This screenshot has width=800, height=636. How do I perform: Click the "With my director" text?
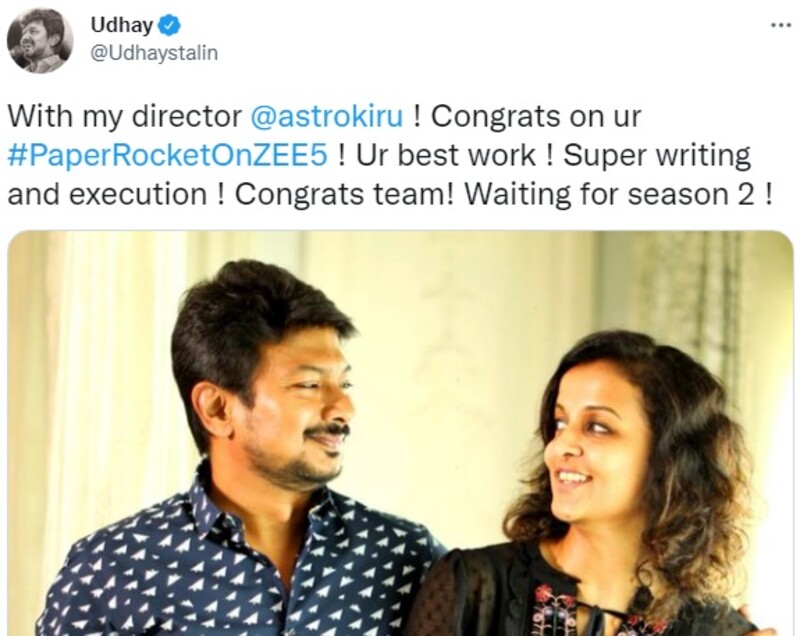[125, 116]
